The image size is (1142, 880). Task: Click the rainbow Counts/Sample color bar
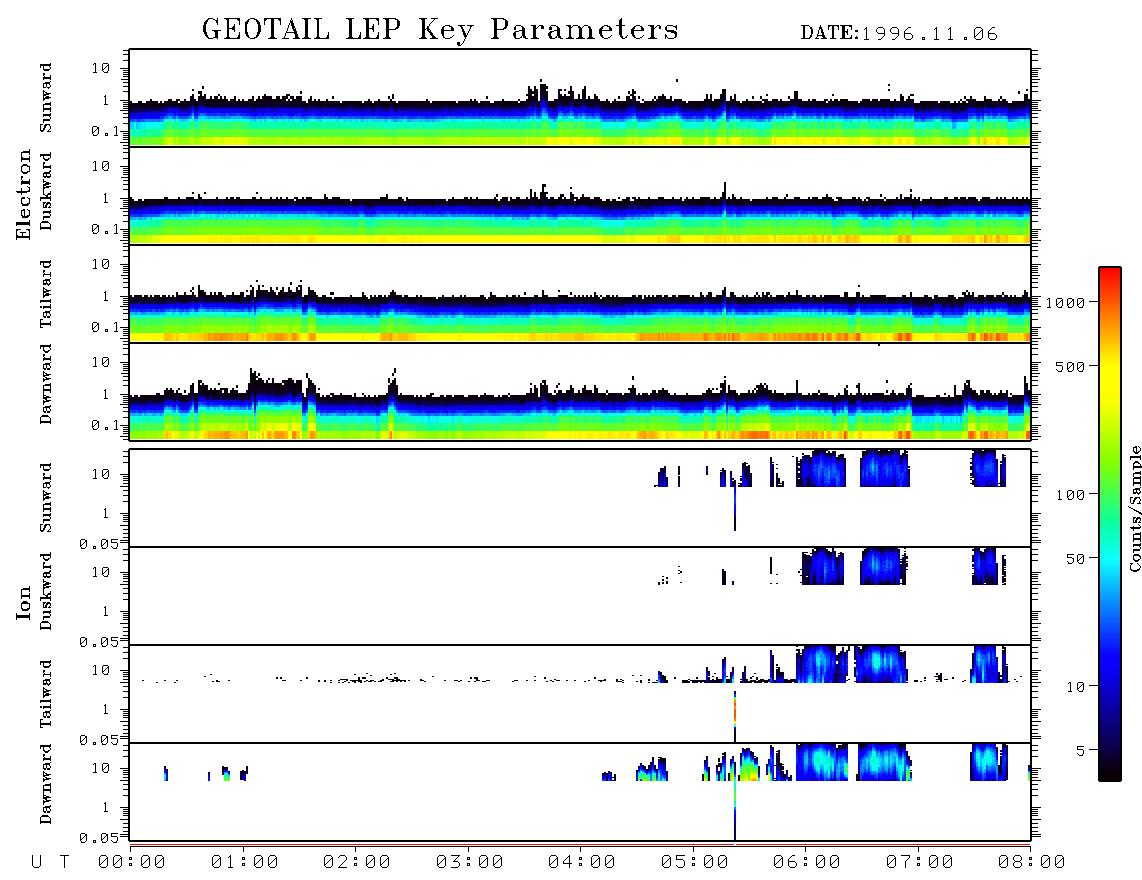pos(1110,524)
